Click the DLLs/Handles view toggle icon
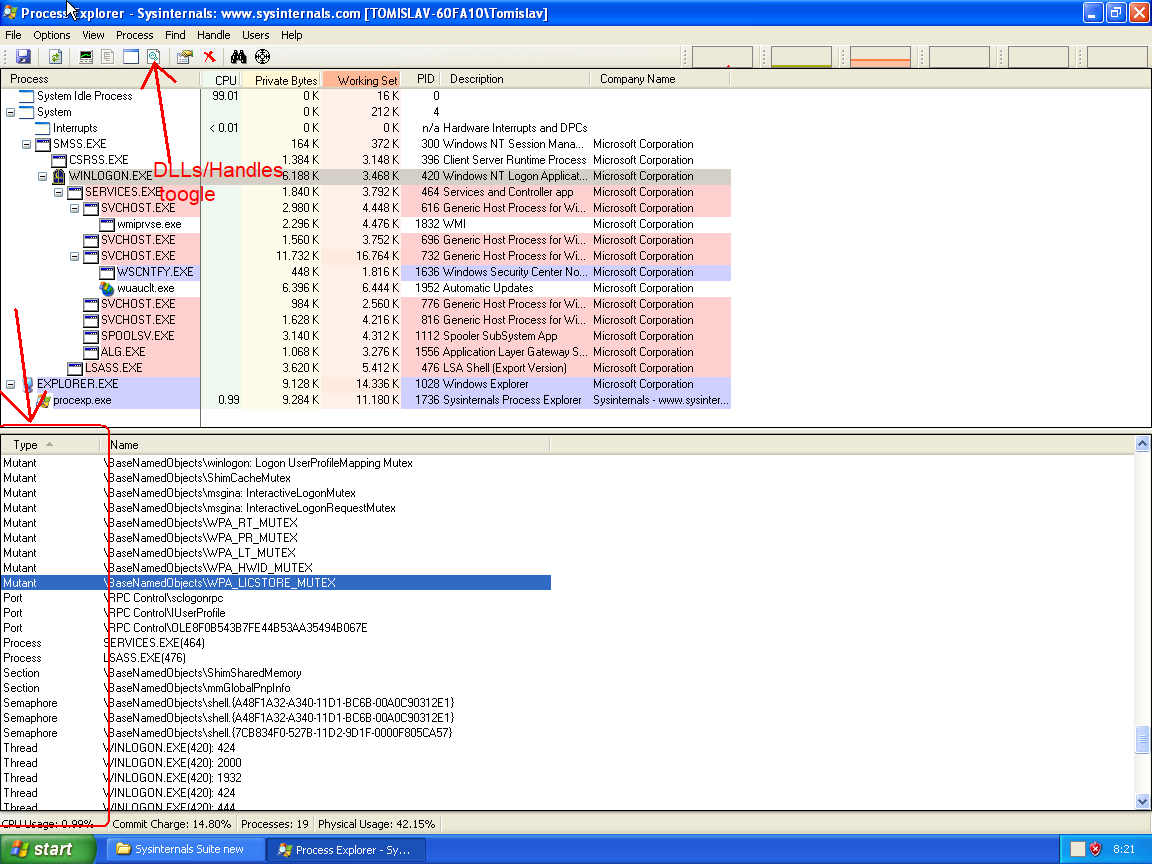Screen dimensions: 1152x864 pos(154,57)
